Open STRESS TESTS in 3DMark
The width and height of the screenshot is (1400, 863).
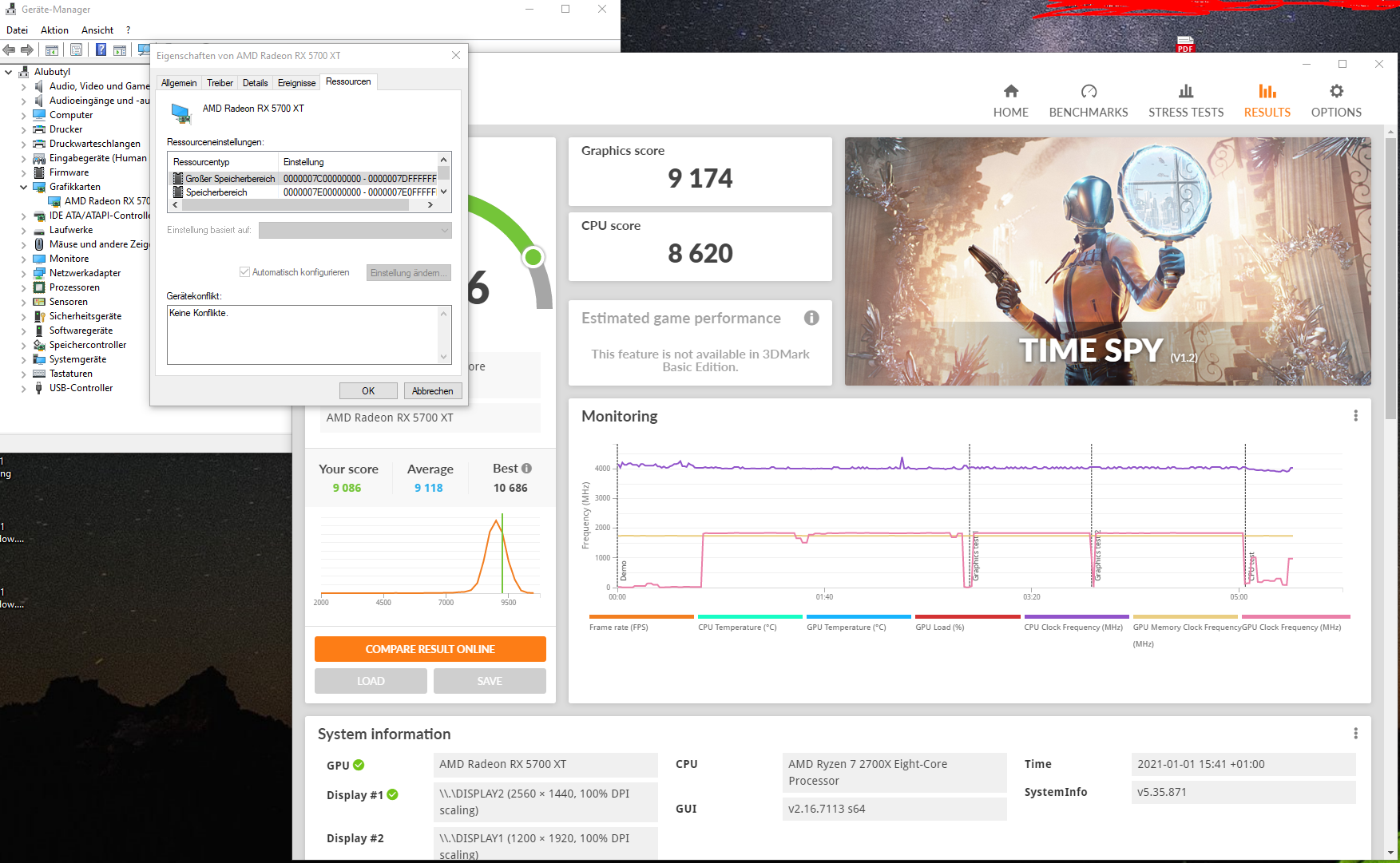[1186, 101]
